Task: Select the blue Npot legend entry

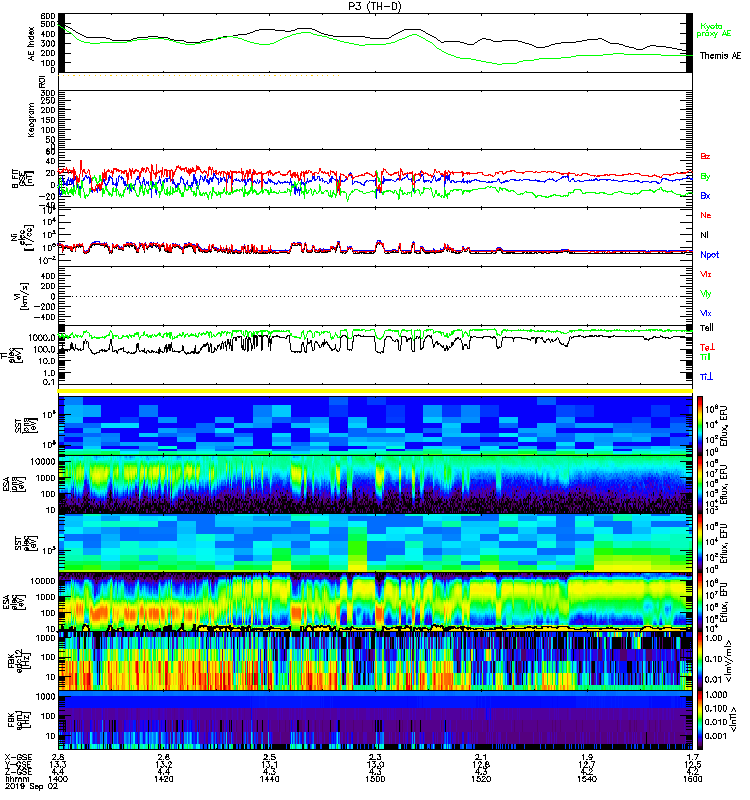Action: click(x=709, y=255)
